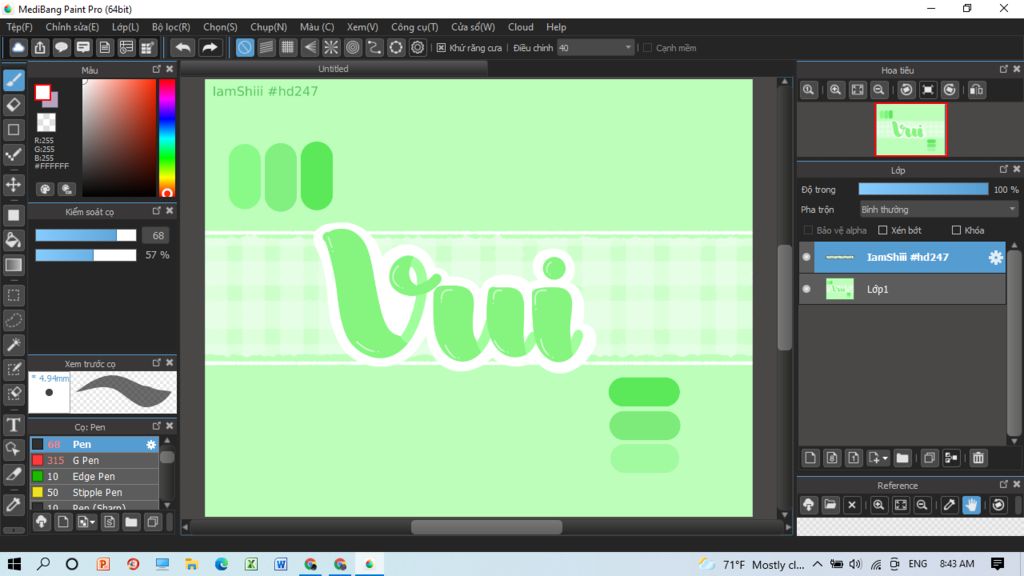Activate hand tool in Reference panel
The image size is (1024, 576).
(971, 505)
